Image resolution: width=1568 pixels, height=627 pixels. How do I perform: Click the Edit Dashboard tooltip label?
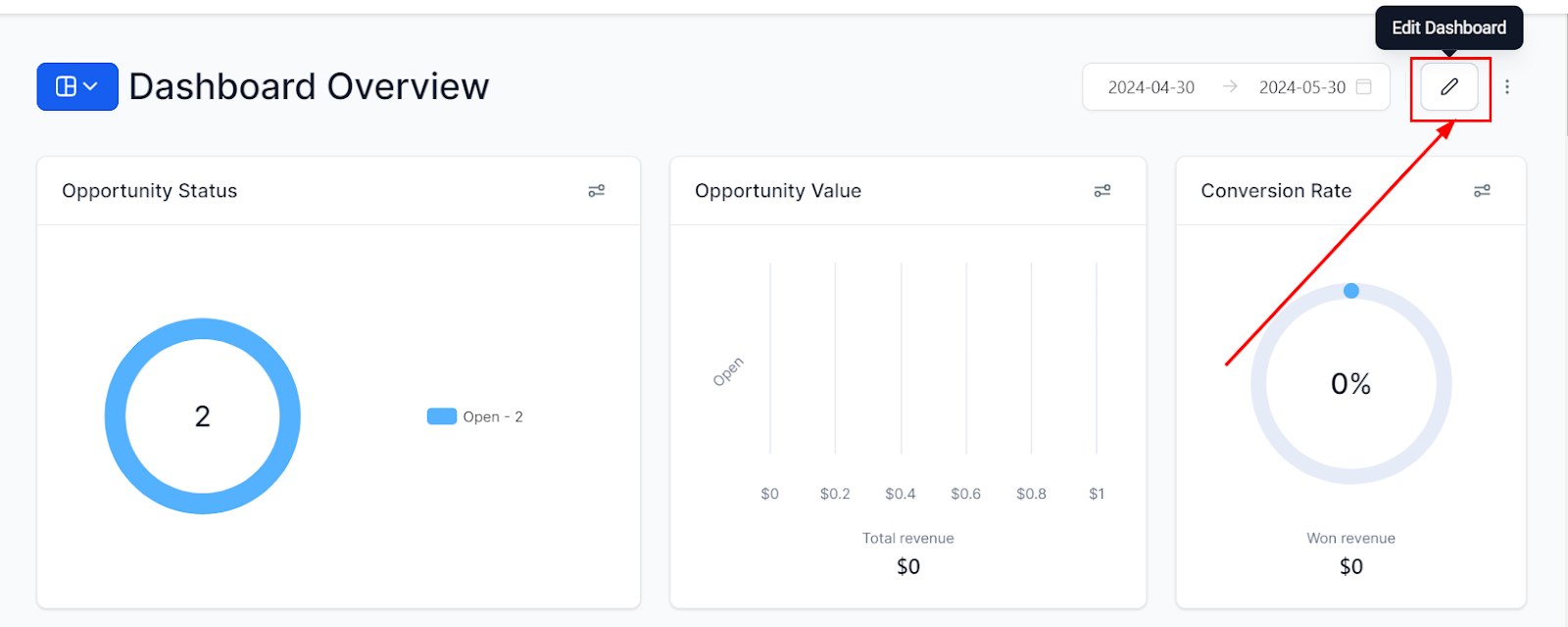1447,27
